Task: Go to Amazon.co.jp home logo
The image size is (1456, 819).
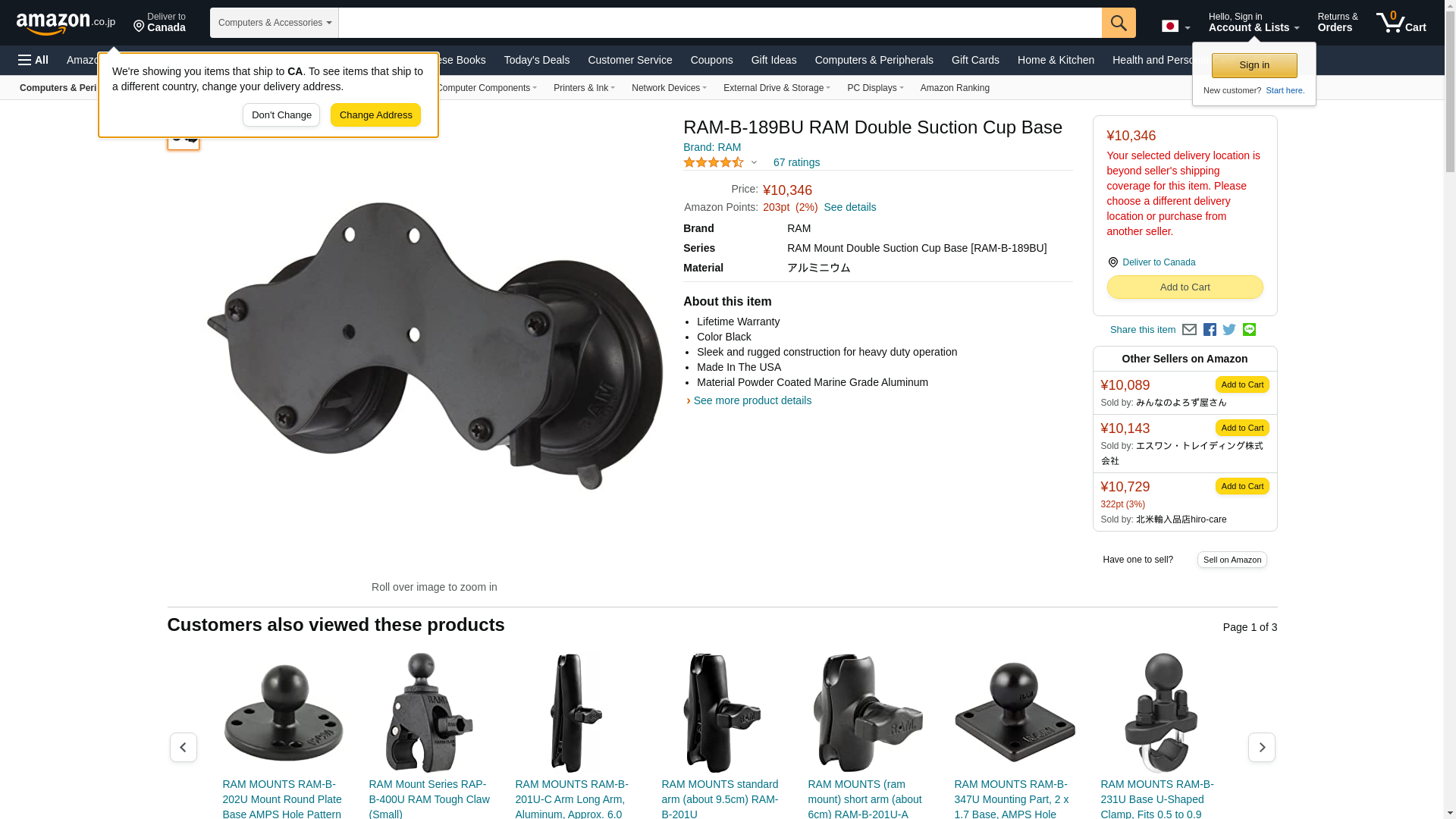Action: (66, 23)
